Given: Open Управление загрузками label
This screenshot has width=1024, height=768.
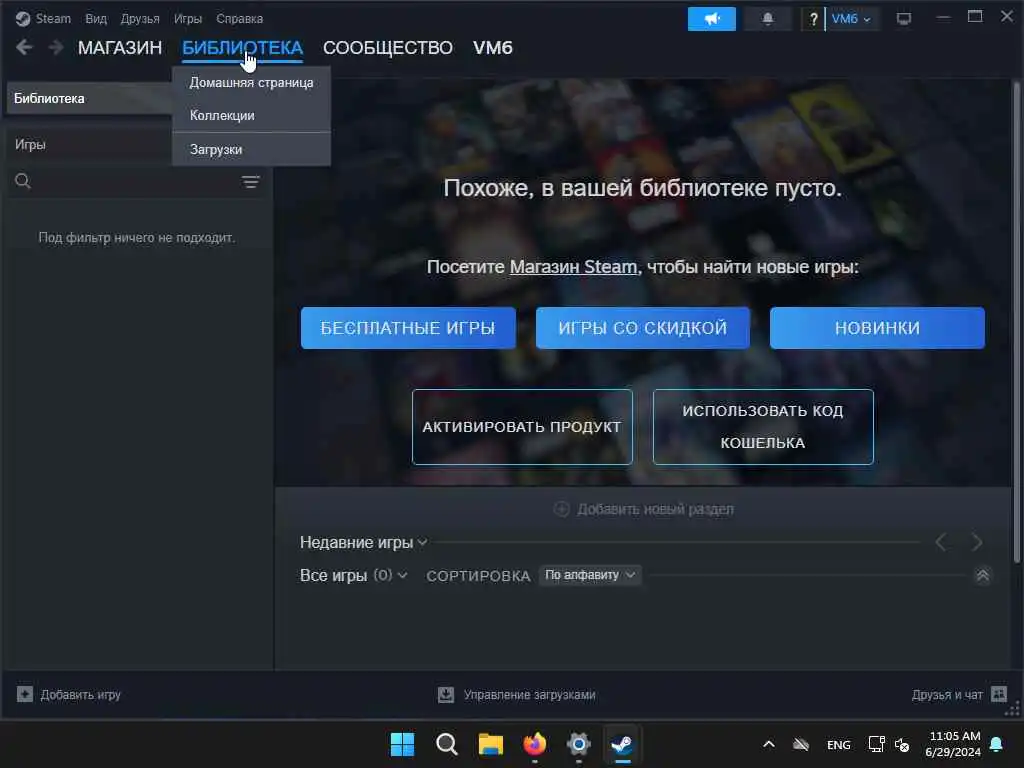Looking at the screenshot, I should [530, 695].
